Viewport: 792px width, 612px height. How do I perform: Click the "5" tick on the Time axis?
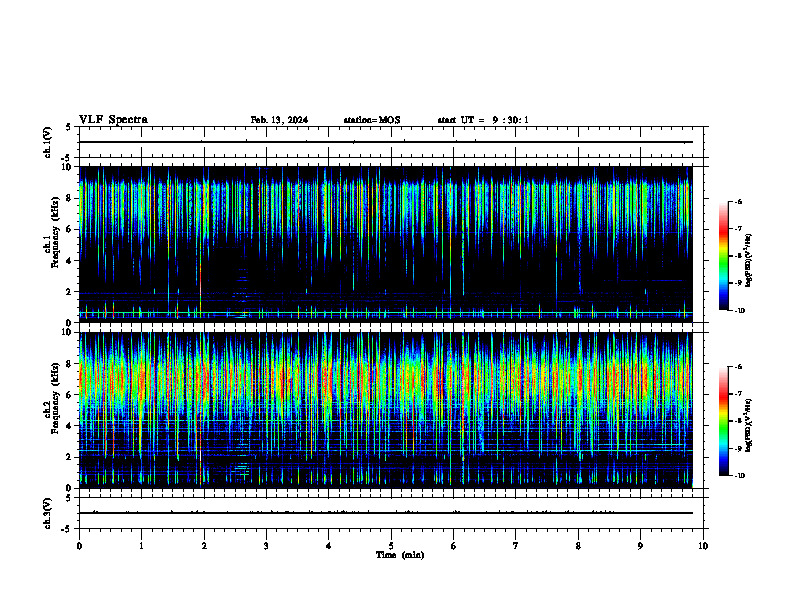click(391, 546)
